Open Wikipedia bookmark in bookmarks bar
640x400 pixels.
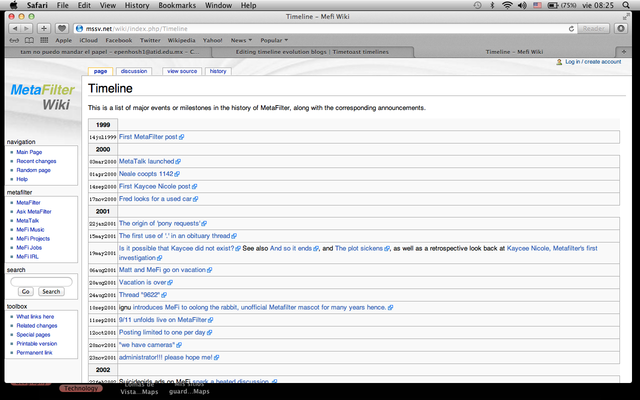pyautogui.click(x=181, y=40)
